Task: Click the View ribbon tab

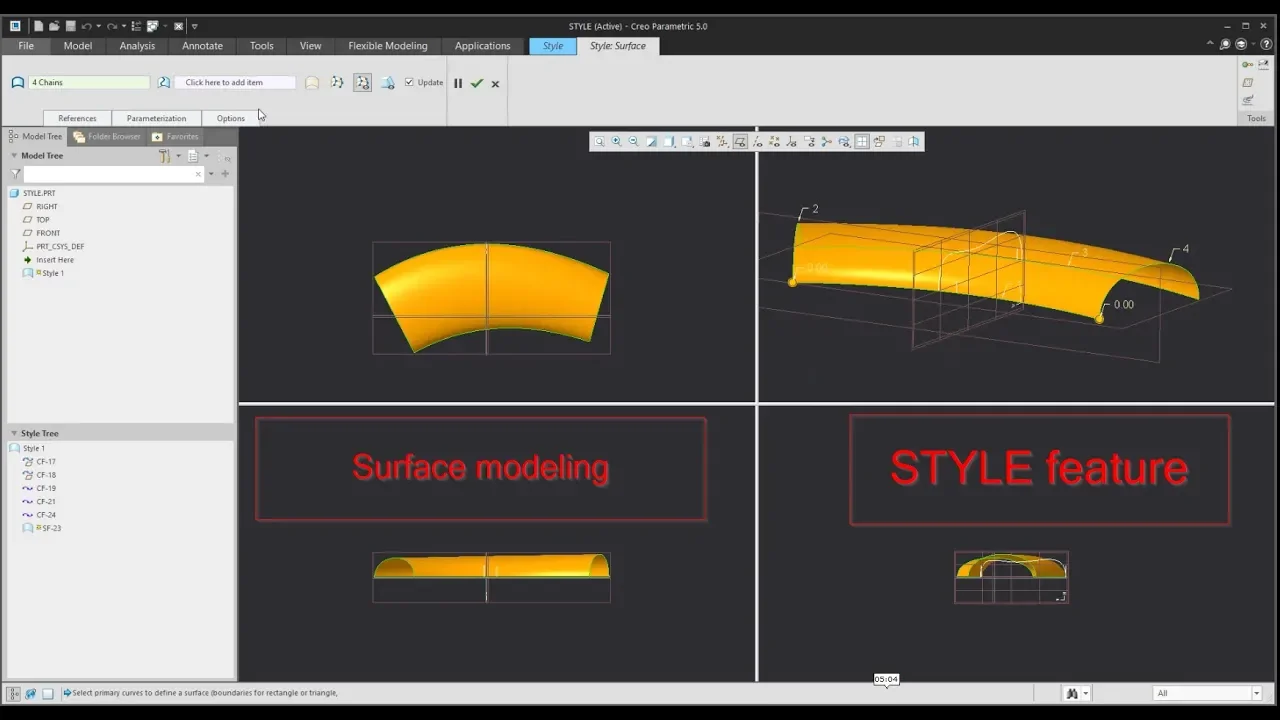Action: coord(311,46)
